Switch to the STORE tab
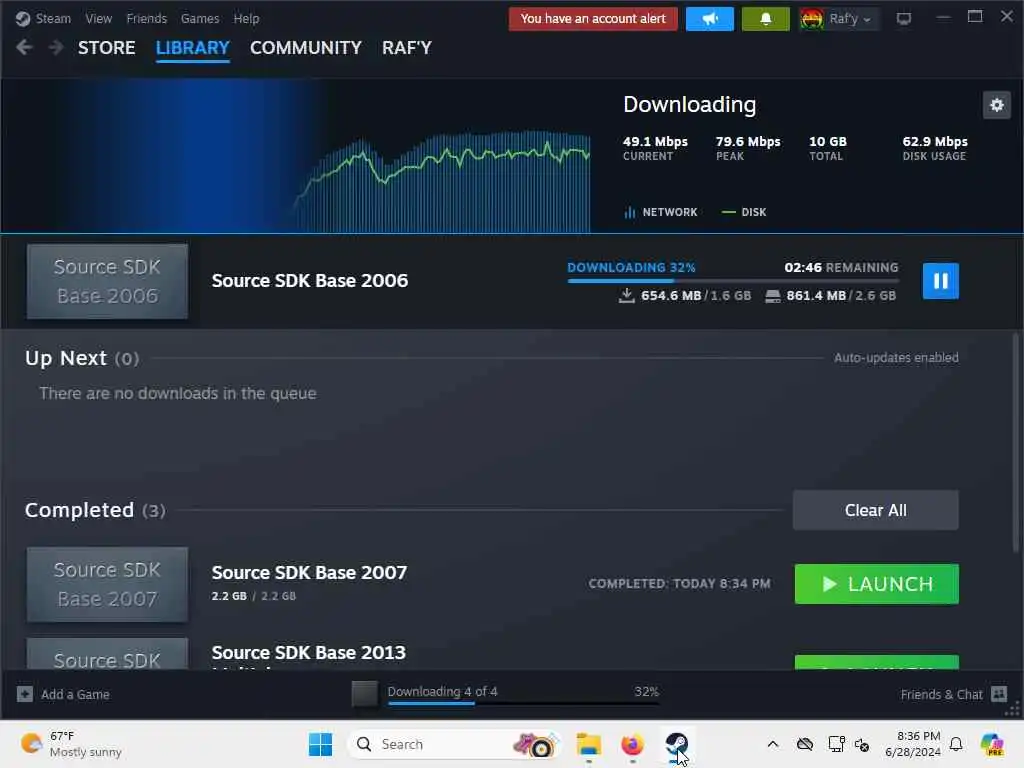This screenshot has height=768, width=1024. click(x=106, y=48)
